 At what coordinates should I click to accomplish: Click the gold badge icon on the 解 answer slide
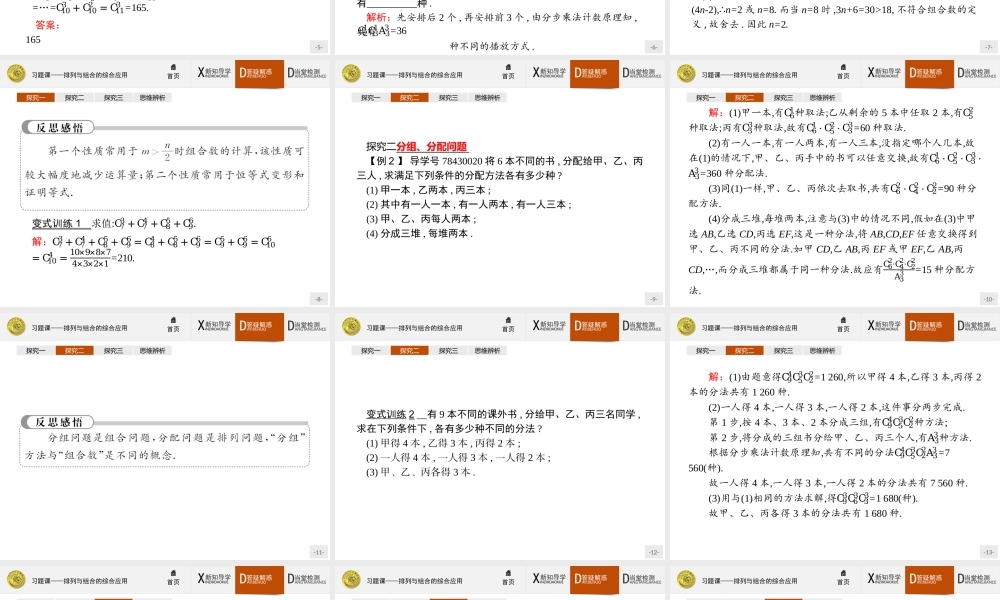(x=684, y=325)
